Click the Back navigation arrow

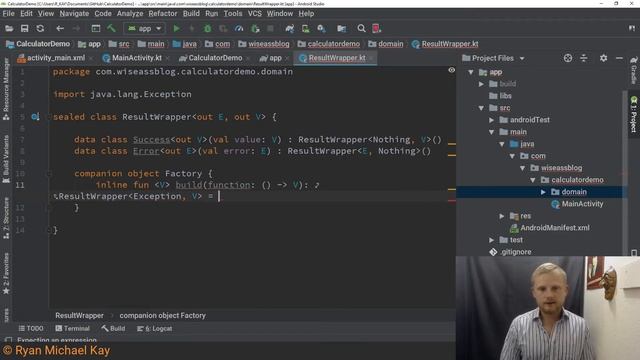pyautogui.click(x=60, y=29)
